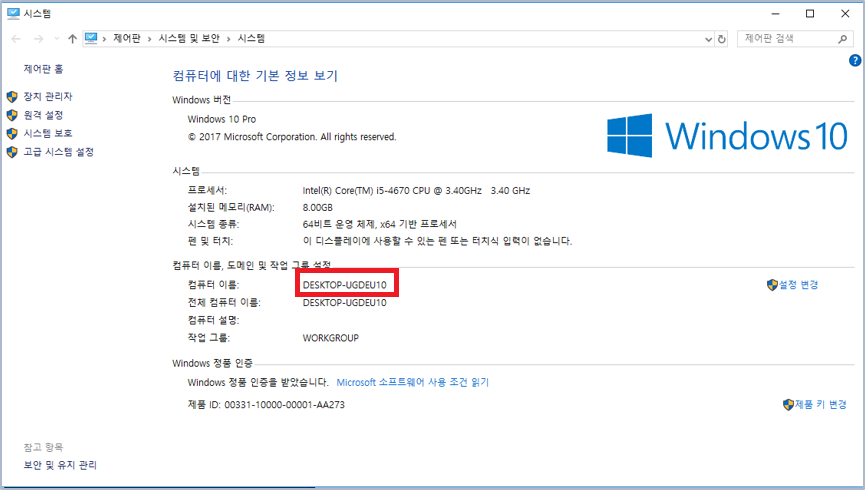865x490 pixels.
Task: Open address bar history dropdown
Action: coord(708,39)
